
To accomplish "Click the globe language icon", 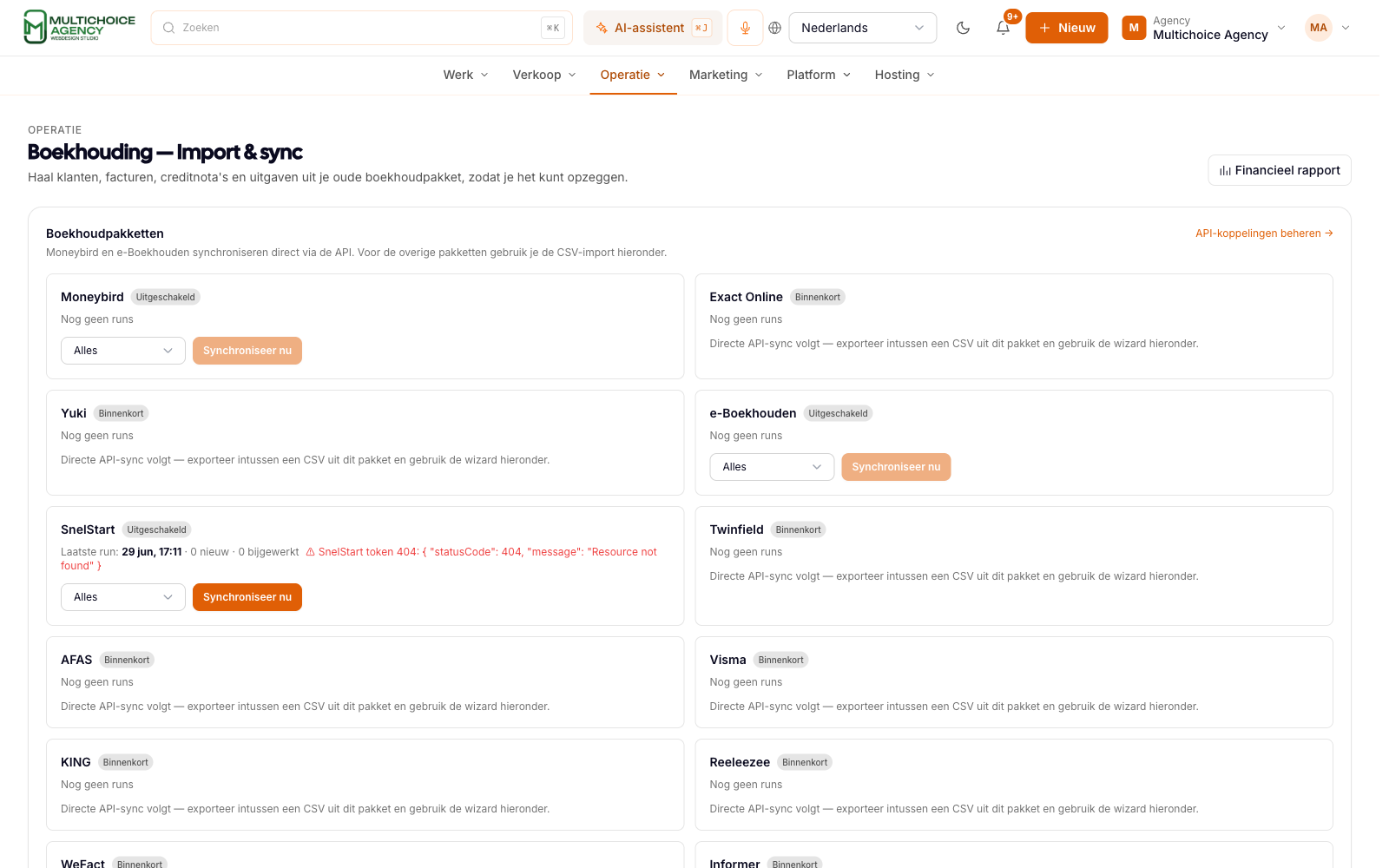I will click(775, 28).
